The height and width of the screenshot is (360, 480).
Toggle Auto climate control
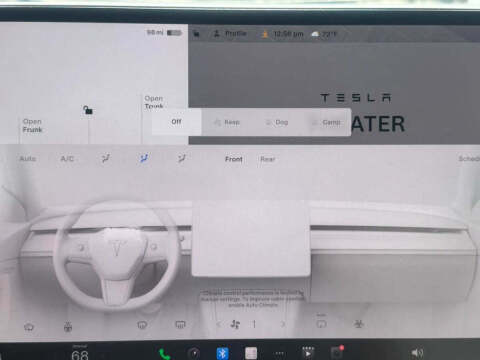pos(28,159)
